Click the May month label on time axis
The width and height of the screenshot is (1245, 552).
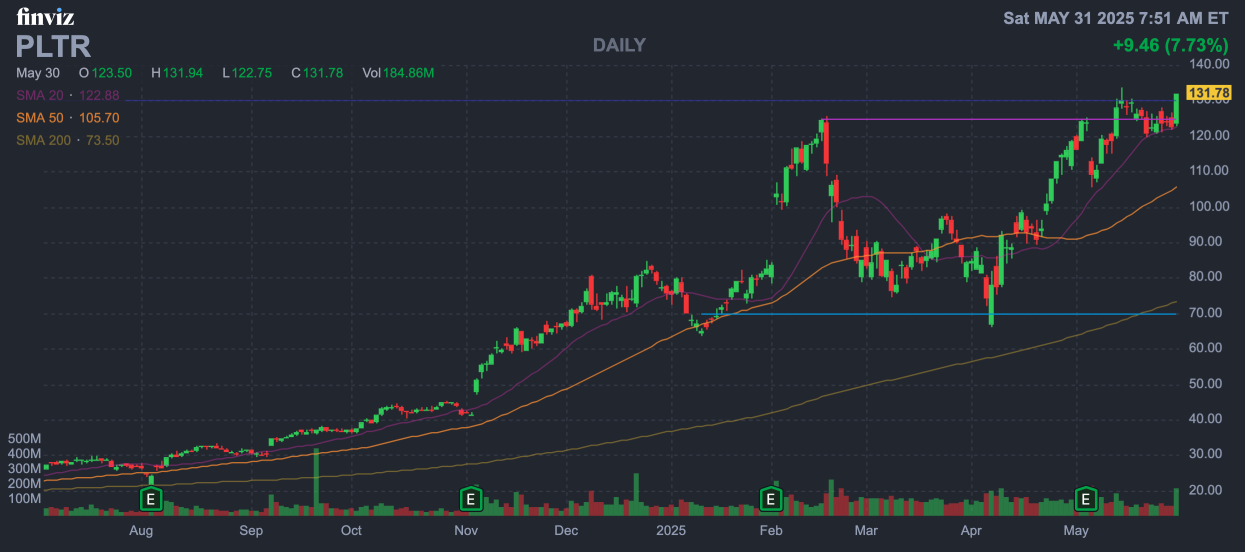tap(1075, 530)
